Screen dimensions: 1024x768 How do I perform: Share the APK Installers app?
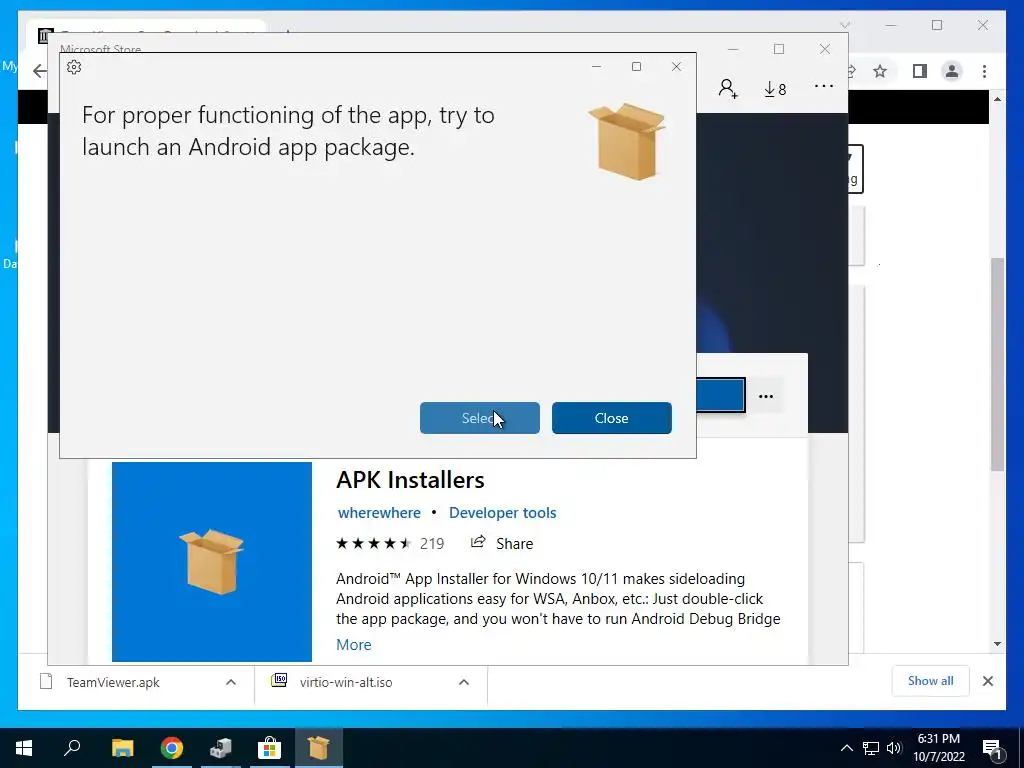pos(502,543)
